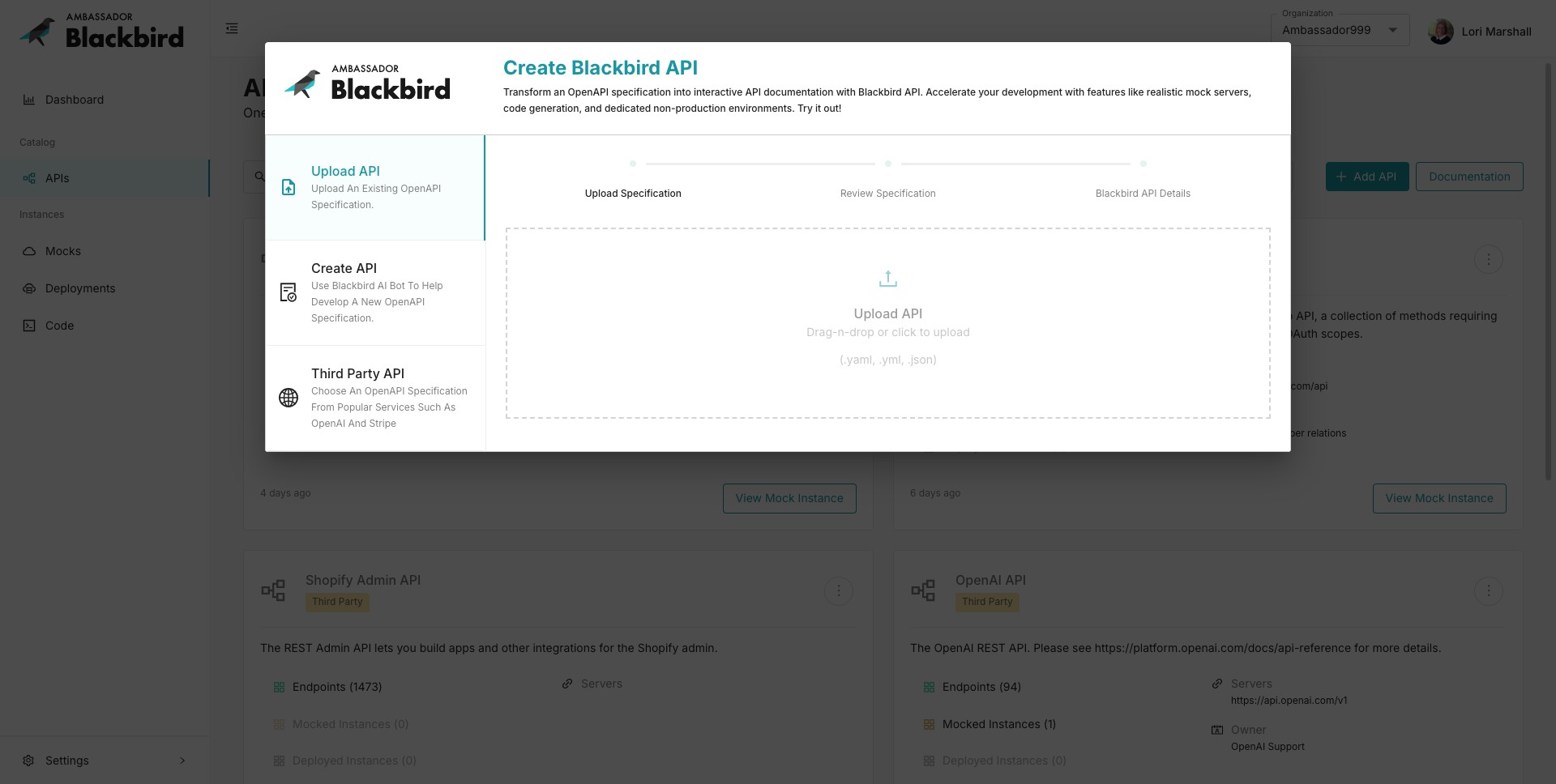Click Shopify Endpoints (1473)

pyautogui.click(x=337, y=687)
